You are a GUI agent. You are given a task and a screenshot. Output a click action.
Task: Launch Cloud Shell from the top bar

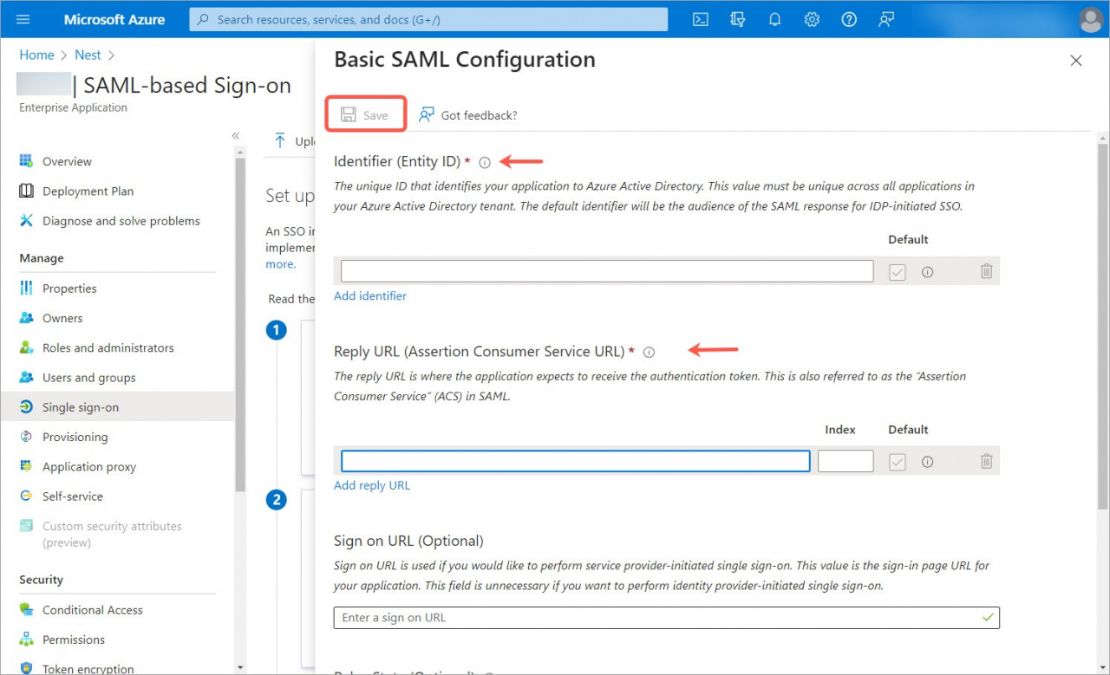click(x=700, y=19)
